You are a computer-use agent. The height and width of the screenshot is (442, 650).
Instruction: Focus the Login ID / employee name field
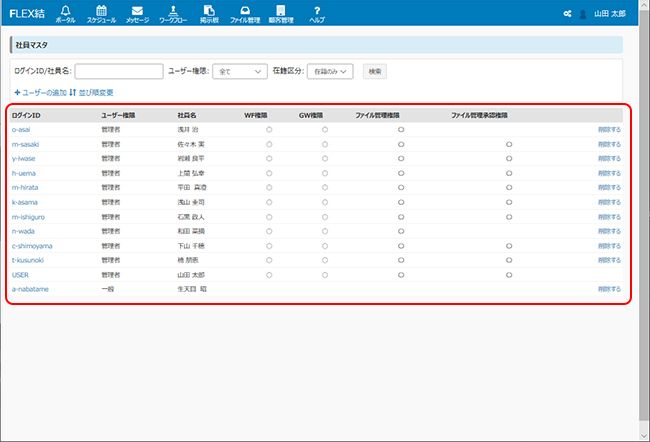119,71
